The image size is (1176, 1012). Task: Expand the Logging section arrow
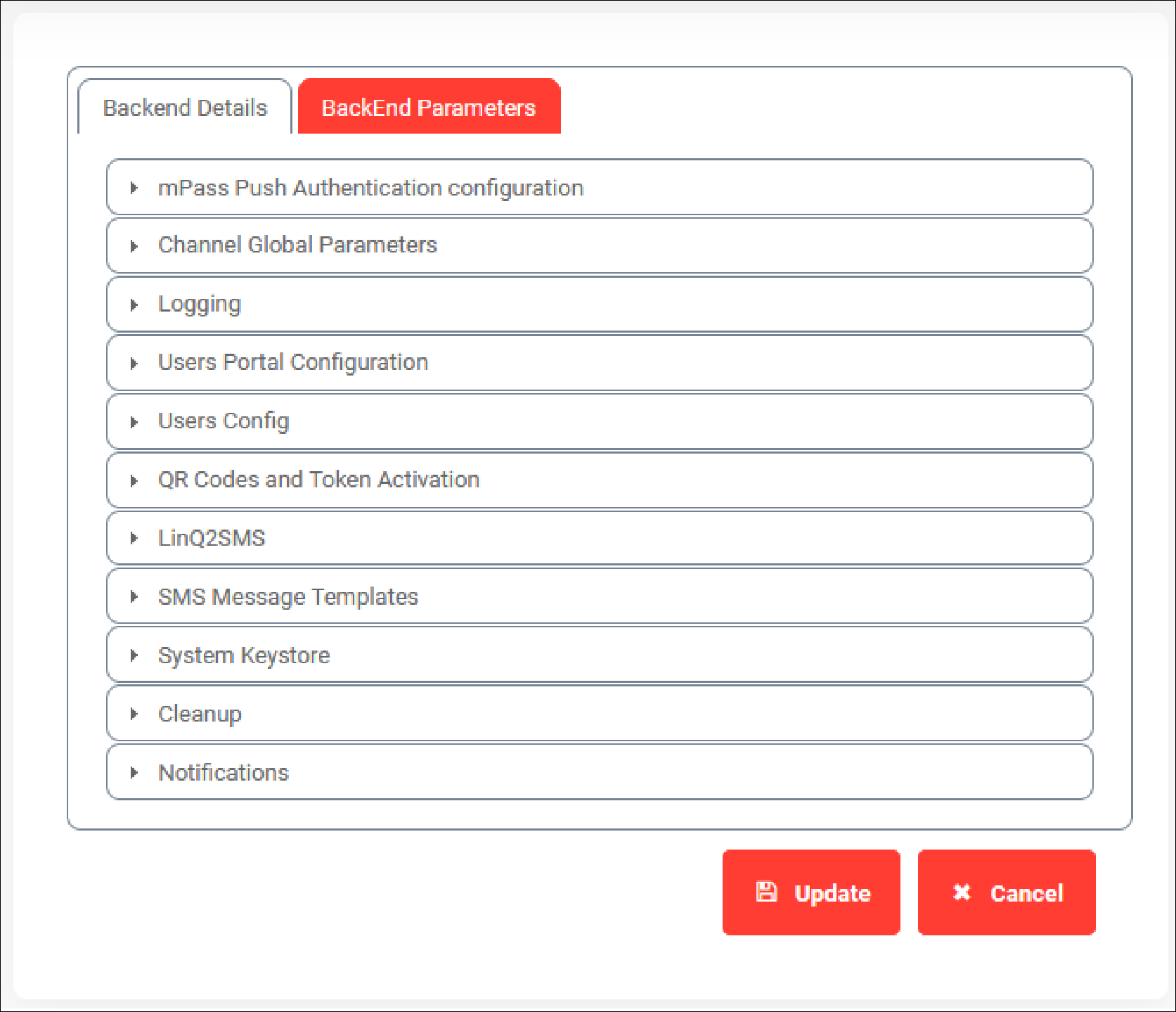[134, 305]
